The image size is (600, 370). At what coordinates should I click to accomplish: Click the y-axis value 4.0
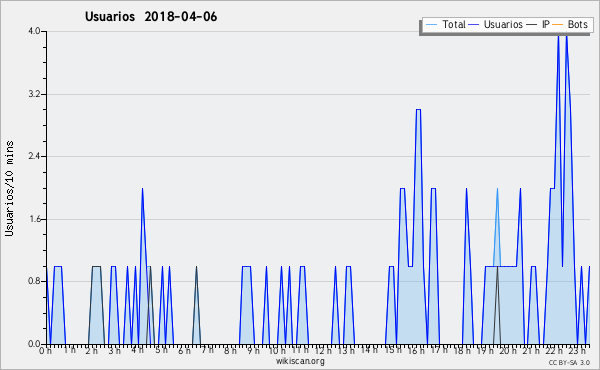point(34,31)
